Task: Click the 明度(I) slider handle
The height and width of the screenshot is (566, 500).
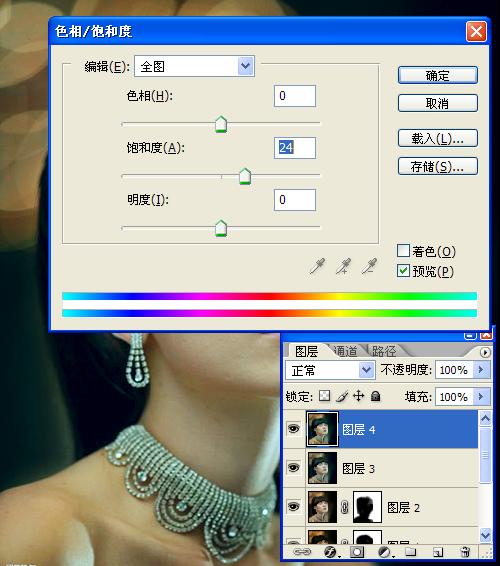Action: click(x=221, y=228)
